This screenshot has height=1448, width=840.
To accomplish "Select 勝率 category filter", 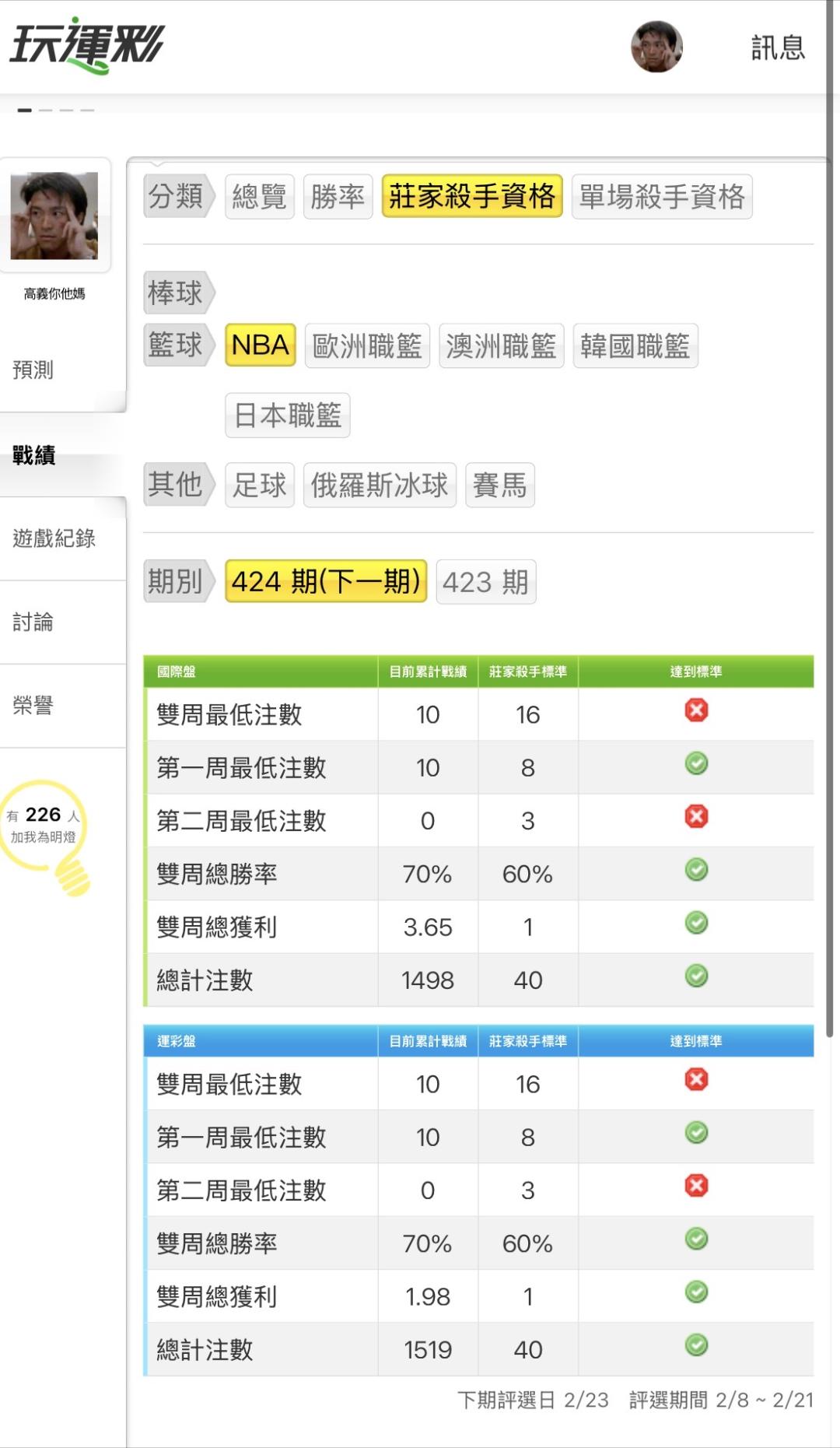I will (338, 197).
